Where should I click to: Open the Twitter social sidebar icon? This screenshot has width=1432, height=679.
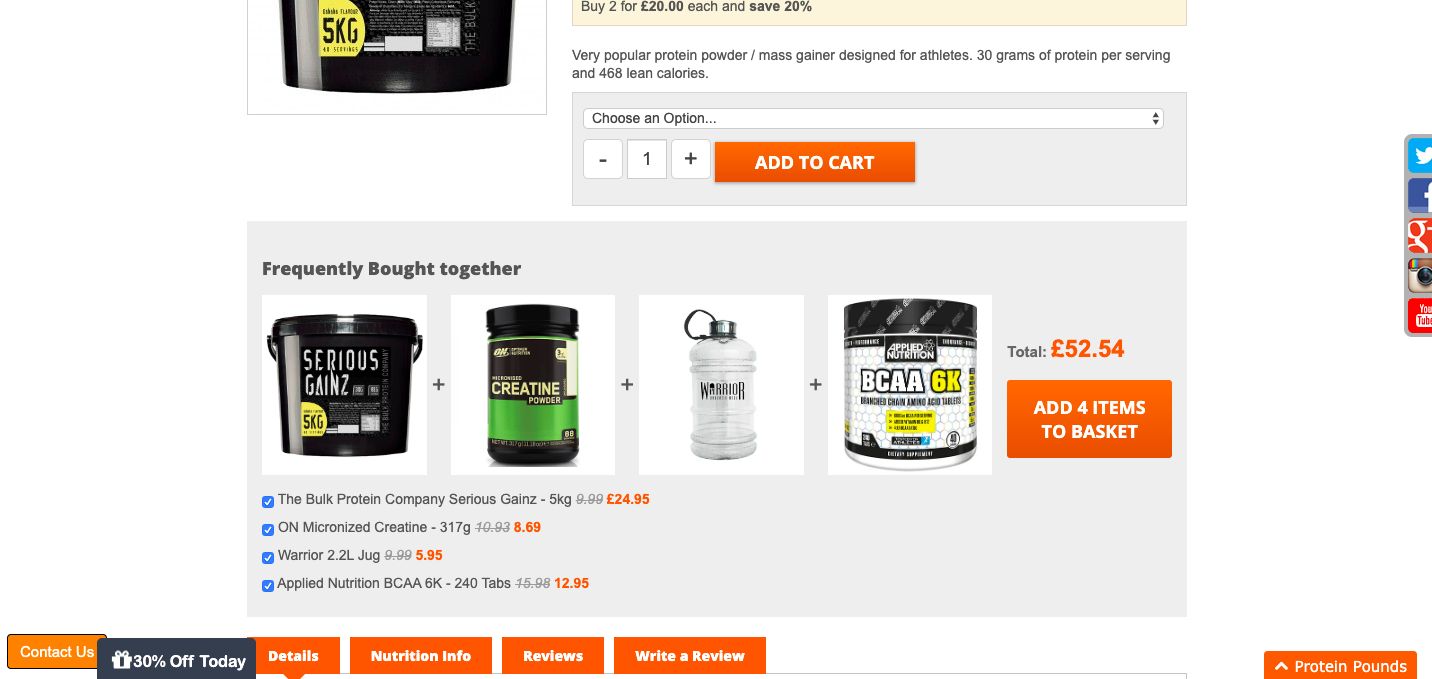(1420, 155)
